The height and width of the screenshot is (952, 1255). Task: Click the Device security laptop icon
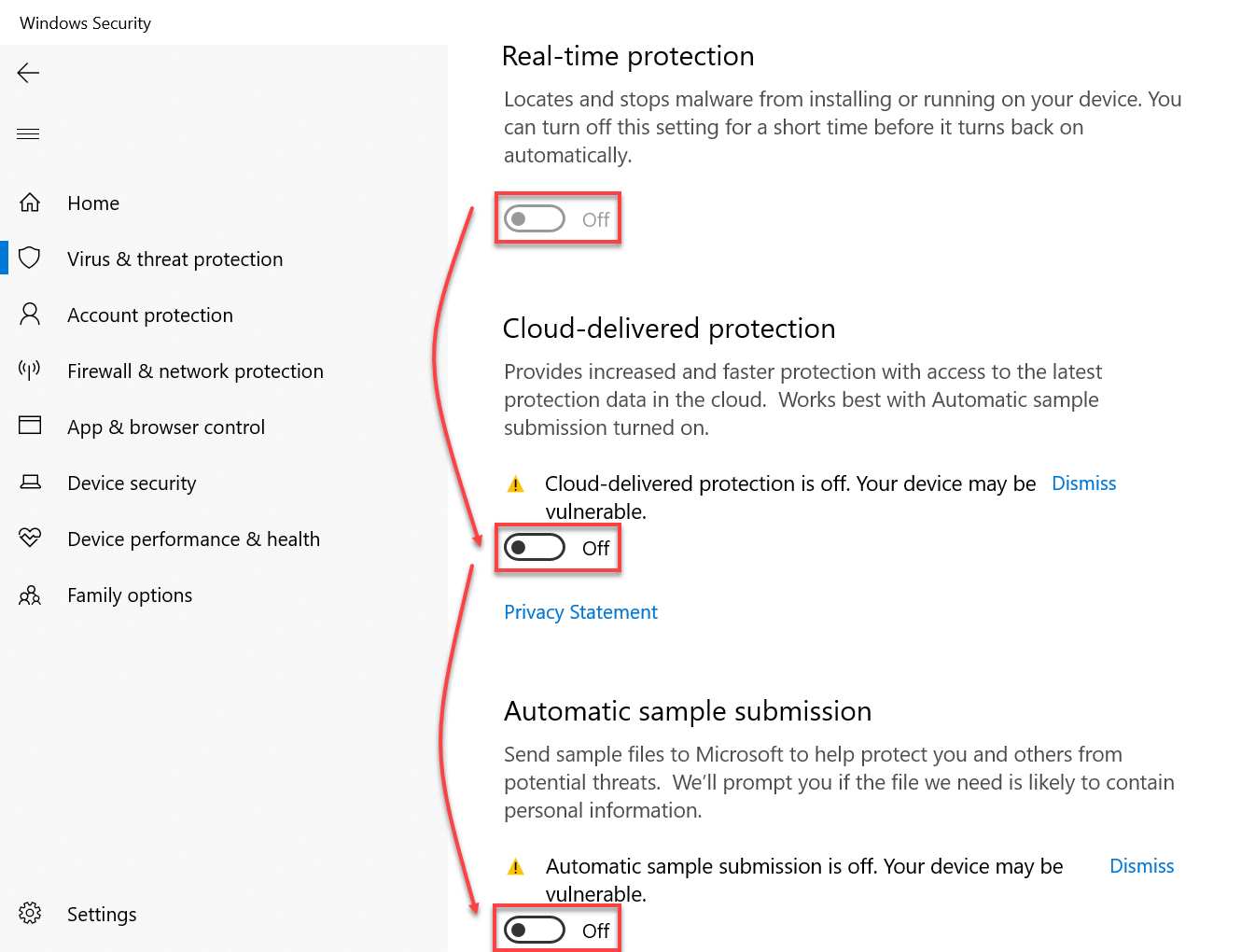pos(30,483)
